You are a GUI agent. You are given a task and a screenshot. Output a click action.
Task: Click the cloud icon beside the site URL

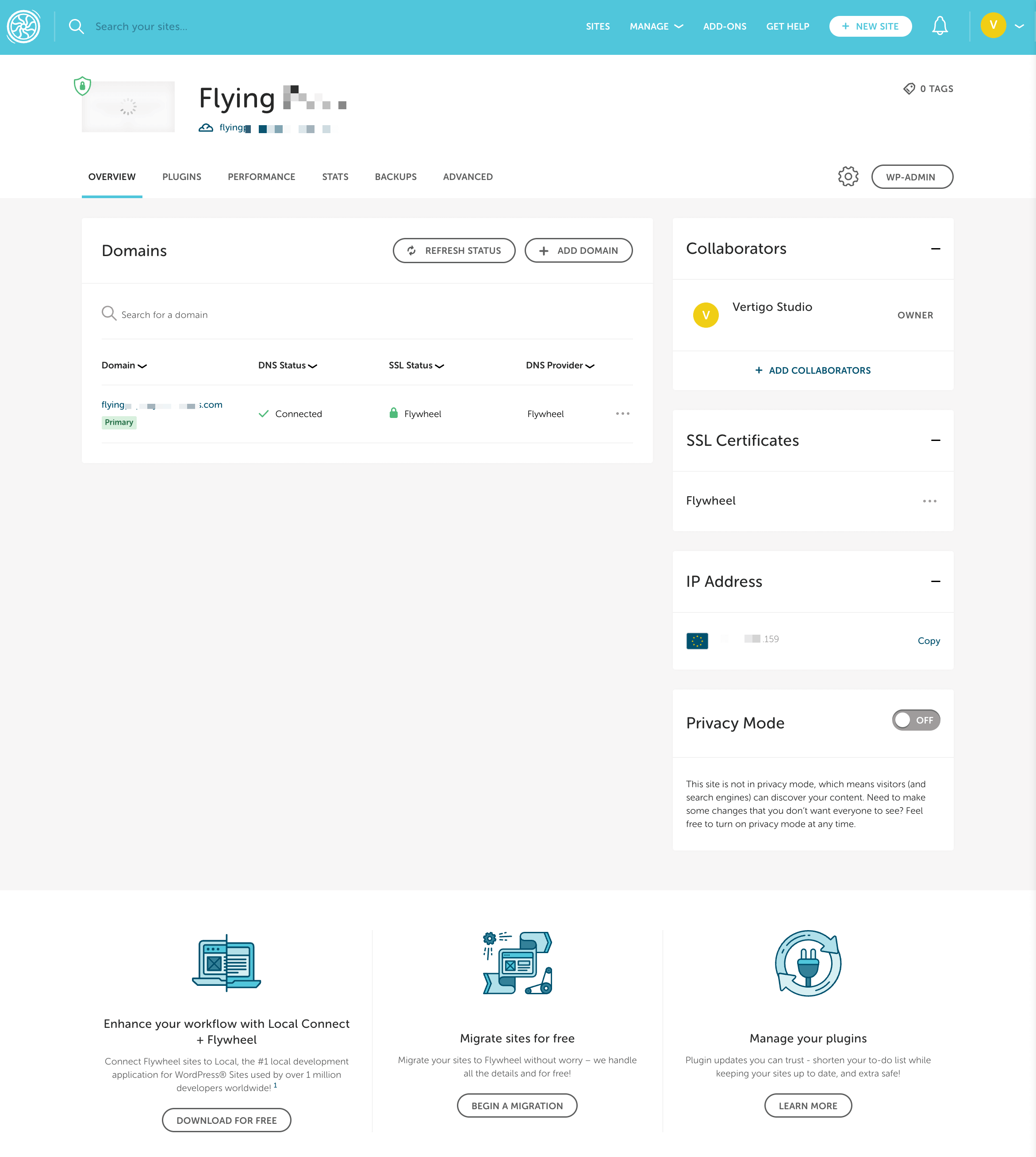pos(206,127)
